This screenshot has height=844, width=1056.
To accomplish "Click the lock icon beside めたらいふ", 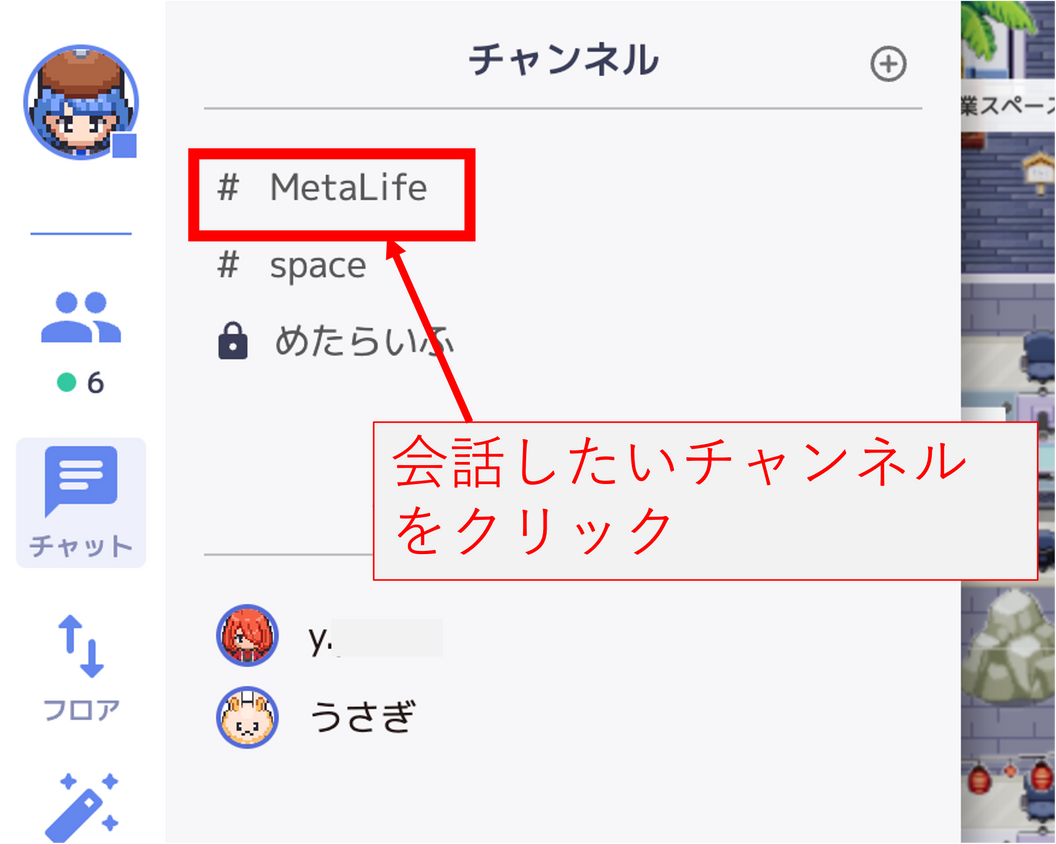I will 233,341.
